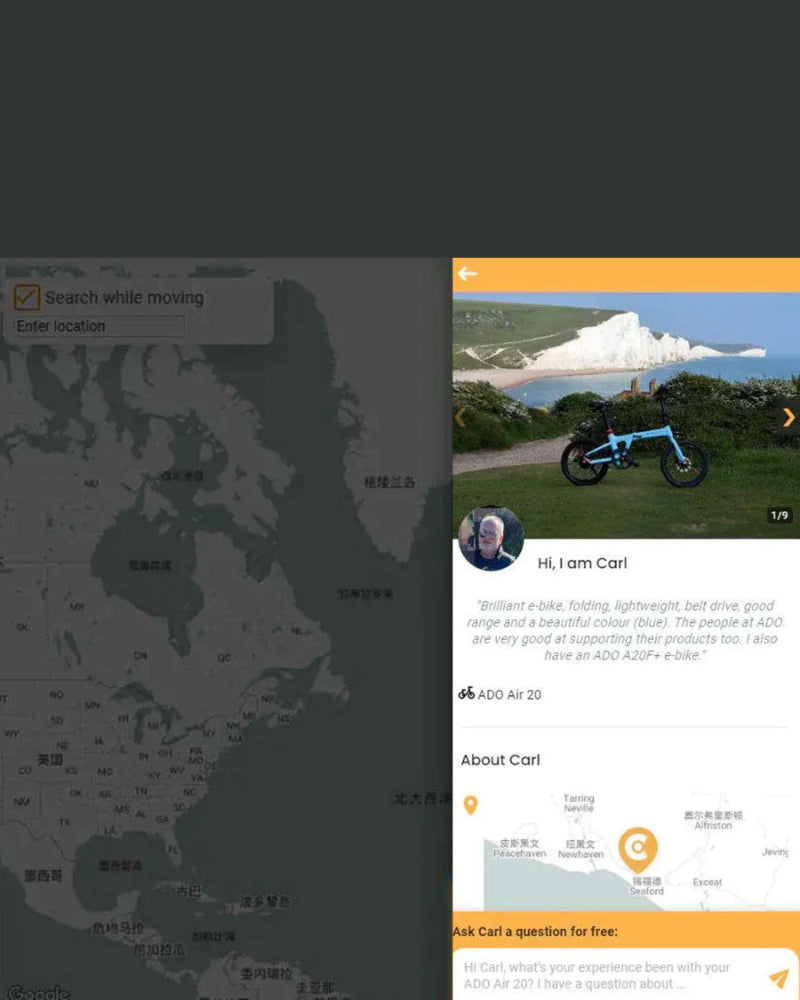Viewport: 800px width, 1000px height.
Task: Click Ask Carl a question label
Action: (x=535, y=931)
